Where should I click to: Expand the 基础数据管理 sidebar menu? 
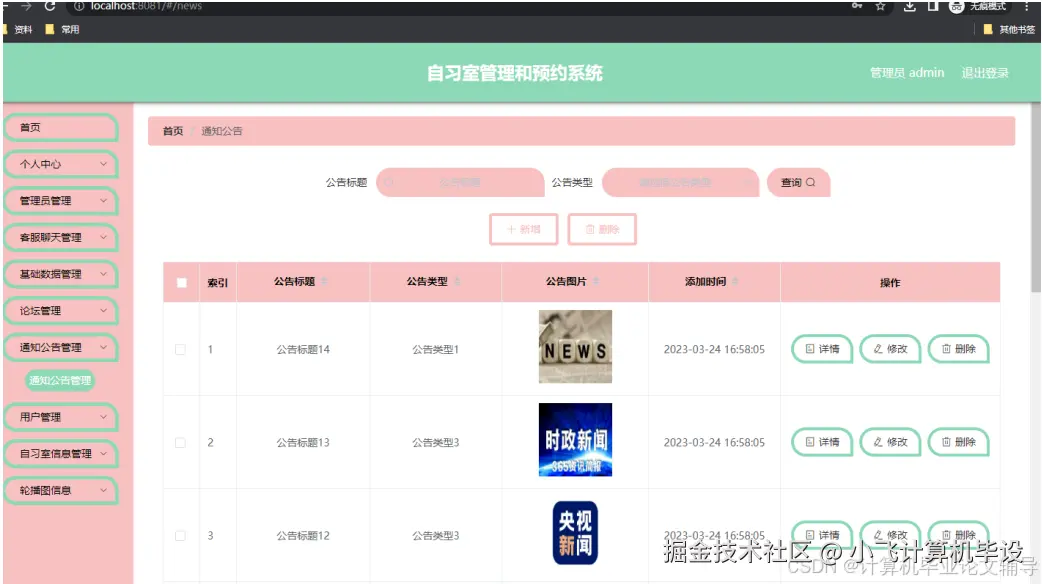(x=60, y=274)
